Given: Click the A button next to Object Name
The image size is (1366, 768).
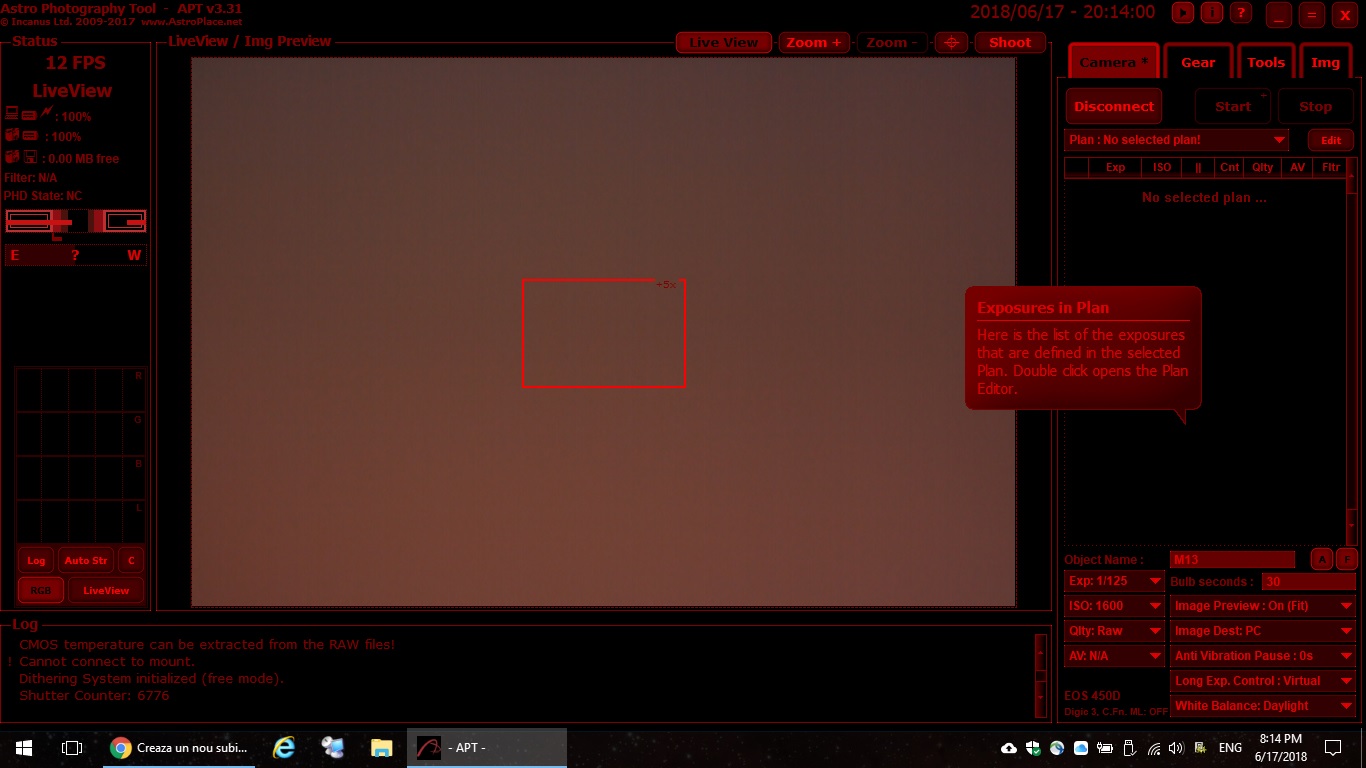Looking at the screenshot, I should pos(1322,559).
